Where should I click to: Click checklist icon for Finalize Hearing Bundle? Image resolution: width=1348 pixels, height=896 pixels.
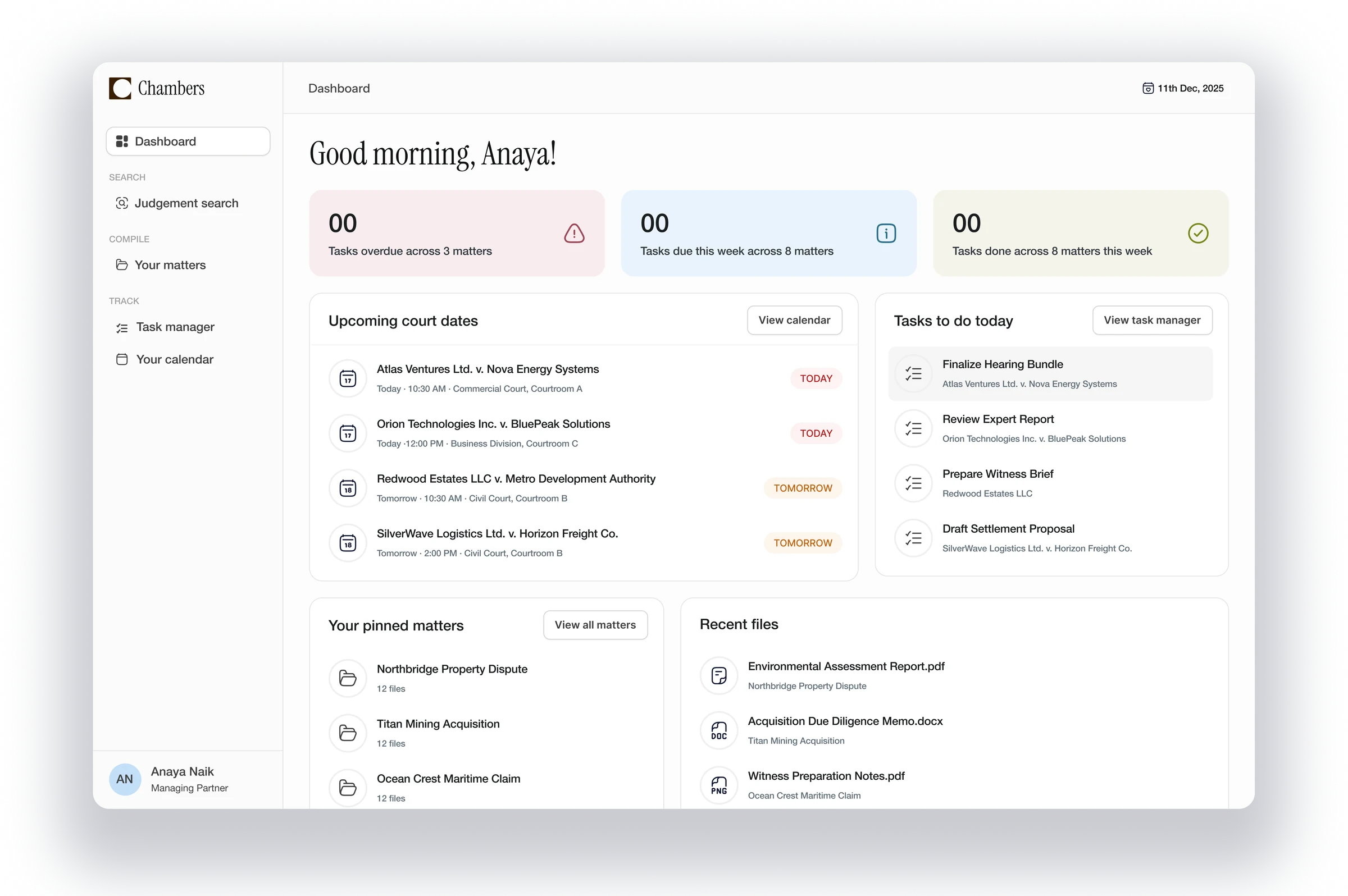coord(913,374)
